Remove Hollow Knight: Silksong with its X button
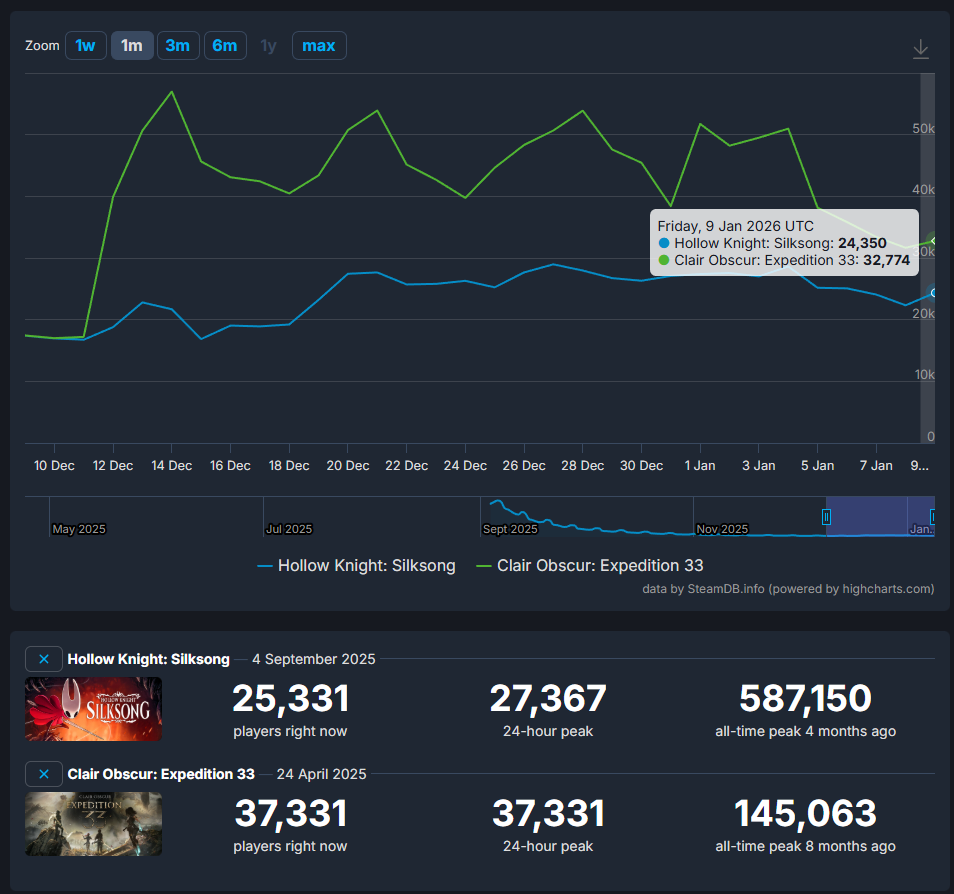This screenshot has height=894, width=954. tap(44, 658)
